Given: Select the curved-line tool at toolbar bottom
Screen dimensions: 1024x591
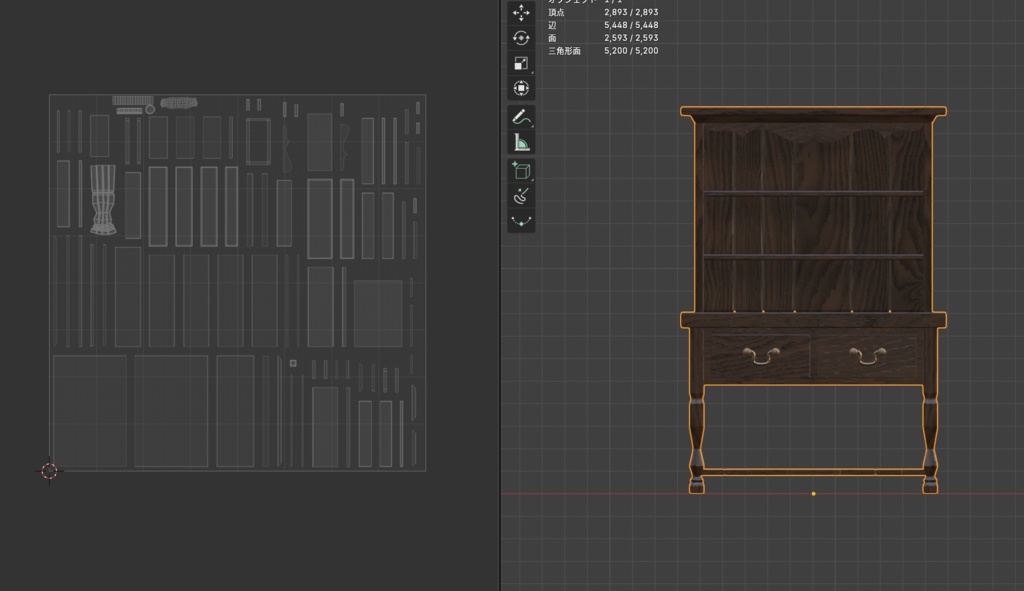Looking at the screenshot, I should click(521, 221).
